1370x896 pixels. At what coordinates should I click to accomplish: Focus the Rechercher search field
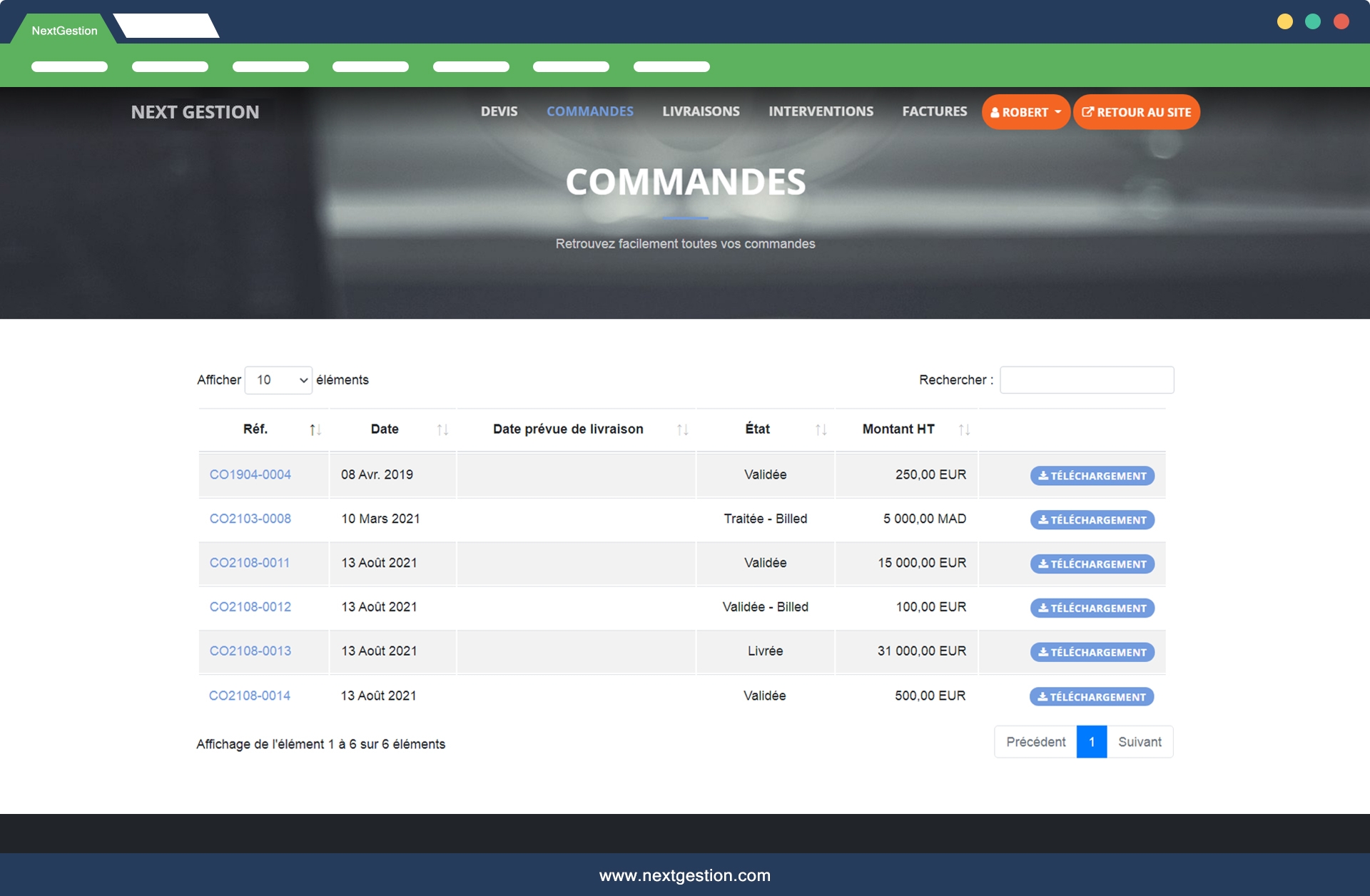1086,380
